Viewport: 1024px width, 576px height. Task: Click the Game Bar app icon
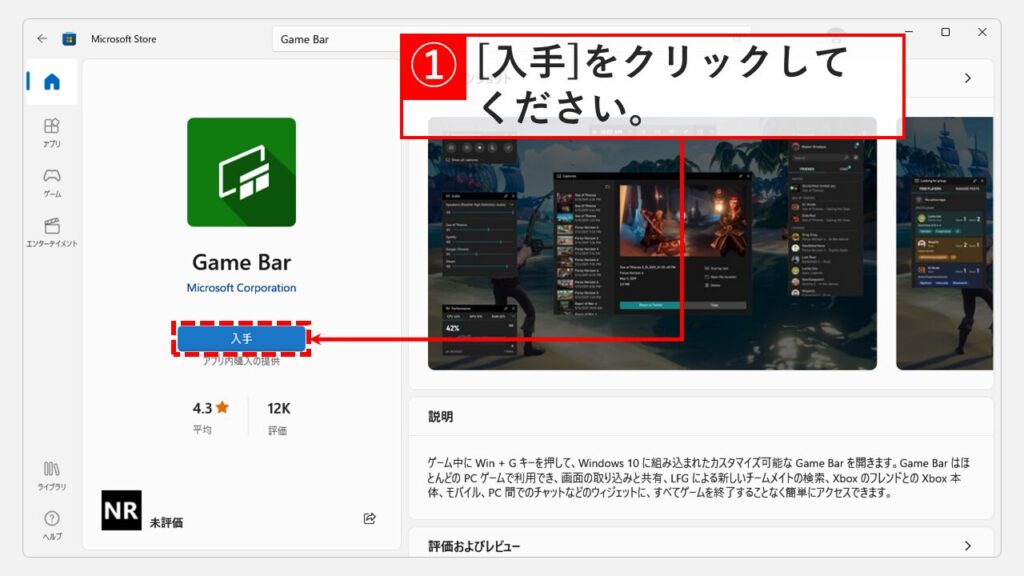coord(241,172)
